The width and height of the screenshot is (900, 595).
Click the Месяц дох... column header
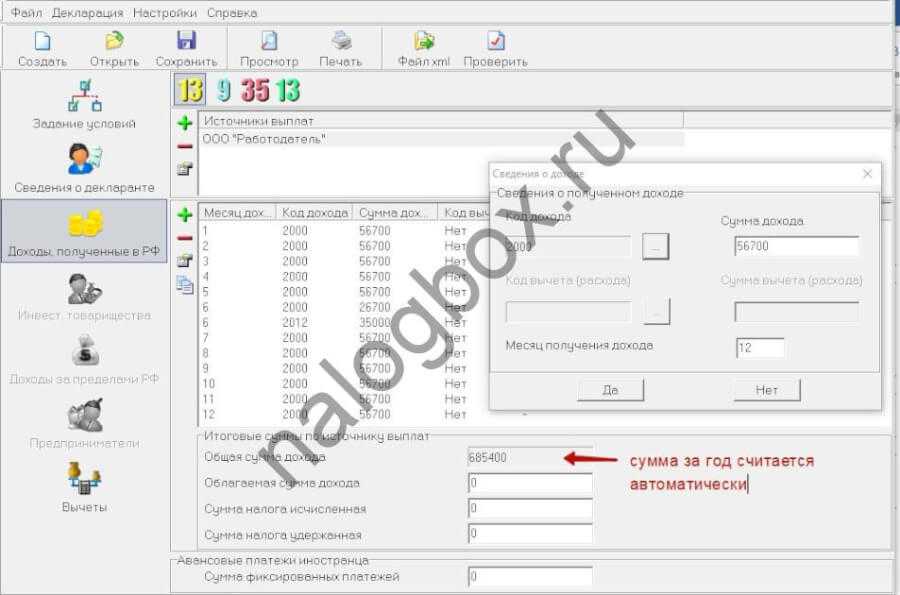pyautogui.click(x=237, y=212)
